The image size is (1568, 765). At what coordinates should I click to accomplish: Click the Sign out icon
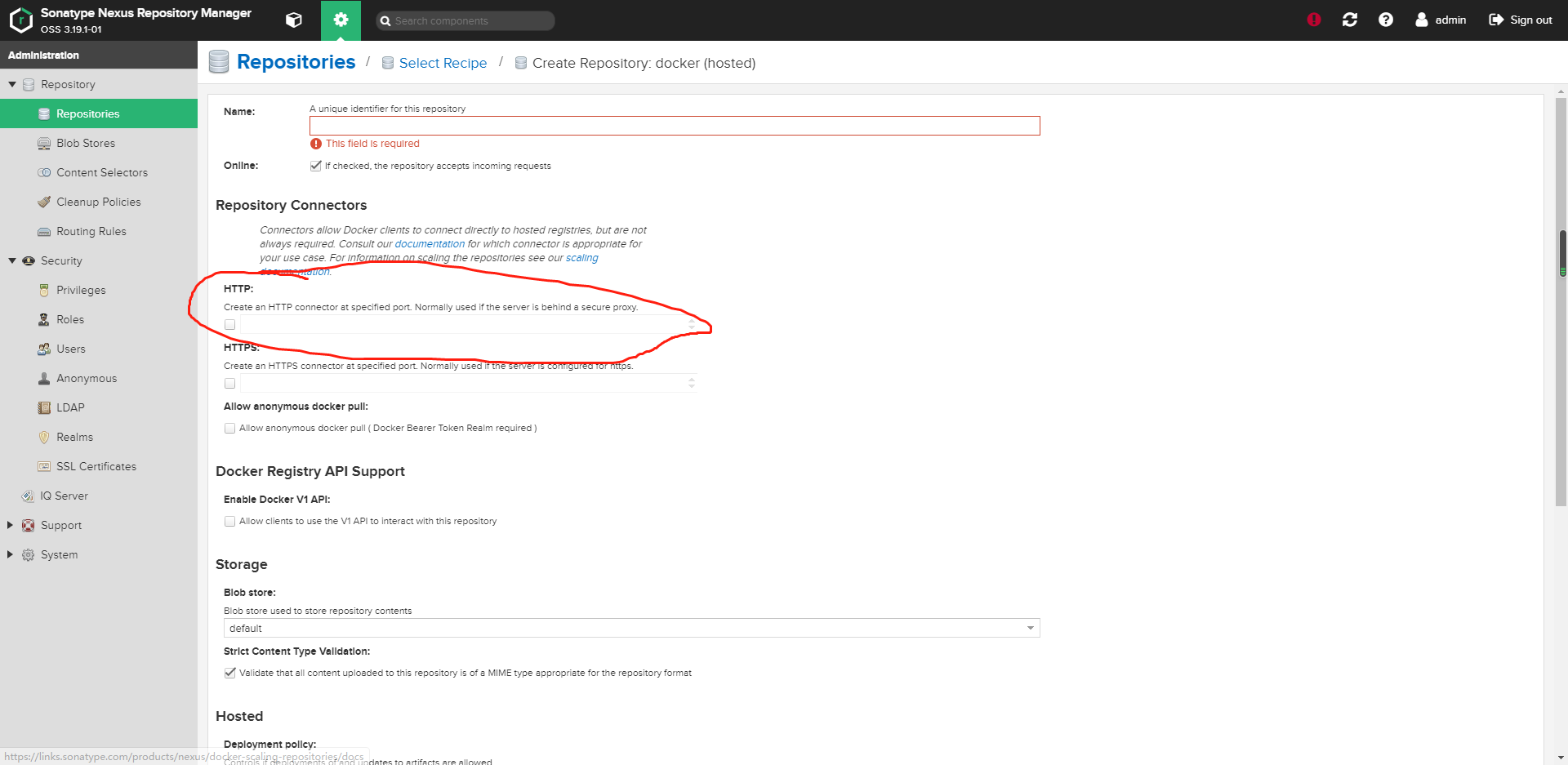coord(1496,20)
